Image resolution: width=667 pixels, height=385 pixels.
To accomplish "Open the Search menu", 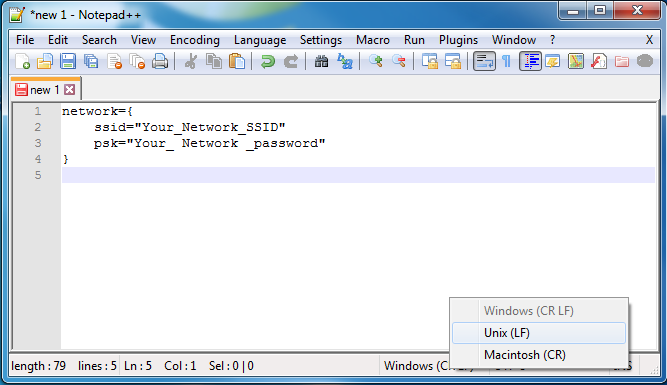I will 99,40.
